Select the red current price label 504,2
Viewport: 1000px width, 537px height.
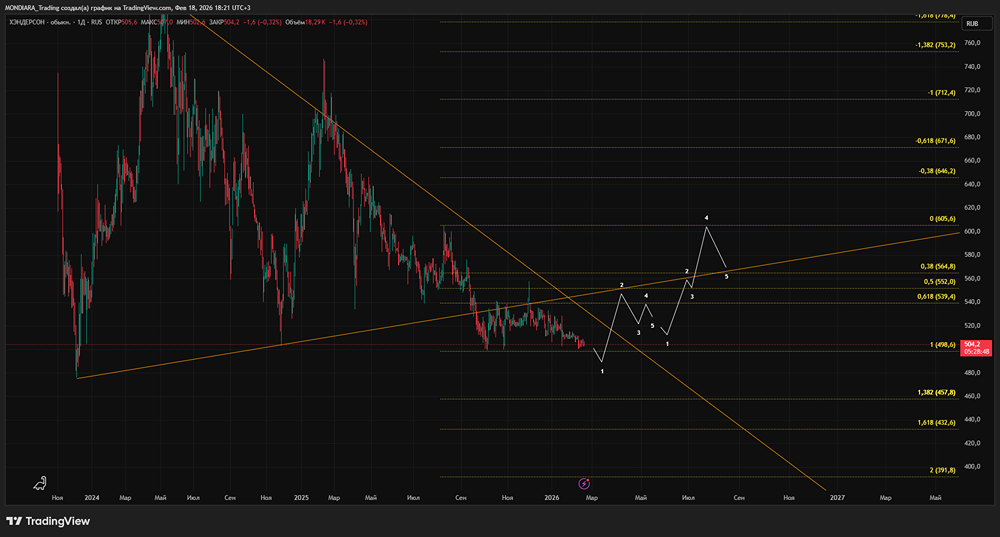point(976,348)
